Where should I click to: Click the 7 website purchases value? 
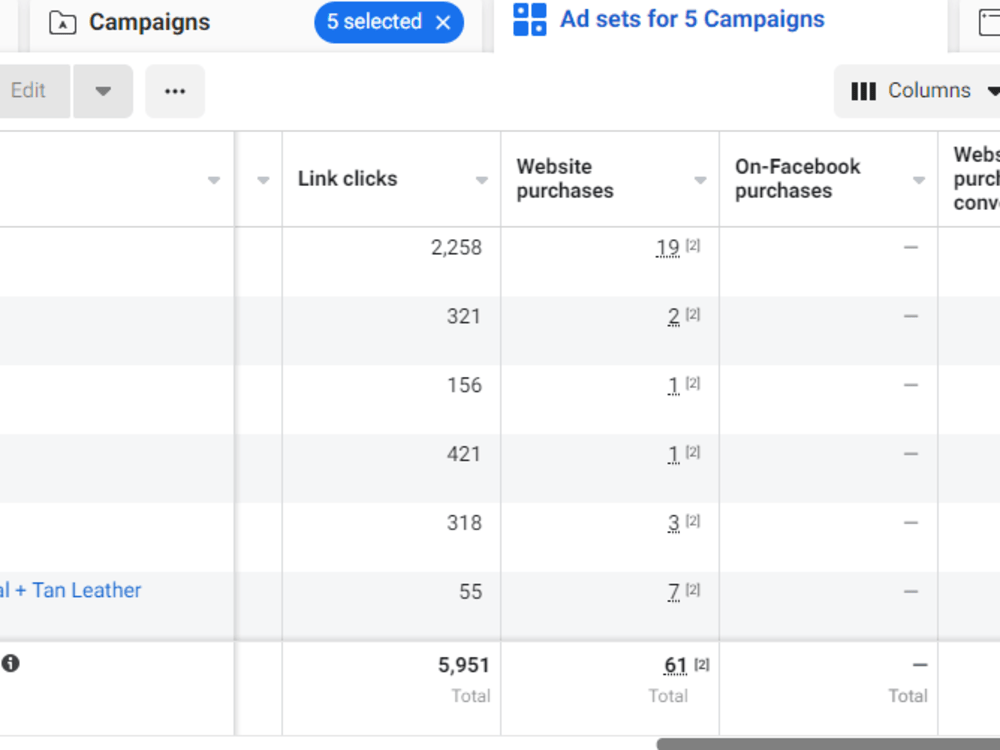coord(673,592)
